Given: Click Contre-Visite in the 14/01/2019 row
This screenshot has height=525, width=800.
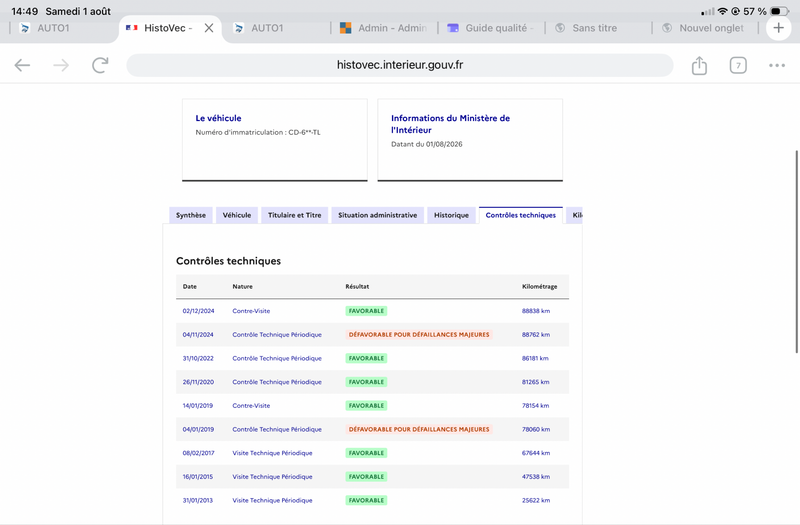Looking at the screenshot, I should pos(251,406).
